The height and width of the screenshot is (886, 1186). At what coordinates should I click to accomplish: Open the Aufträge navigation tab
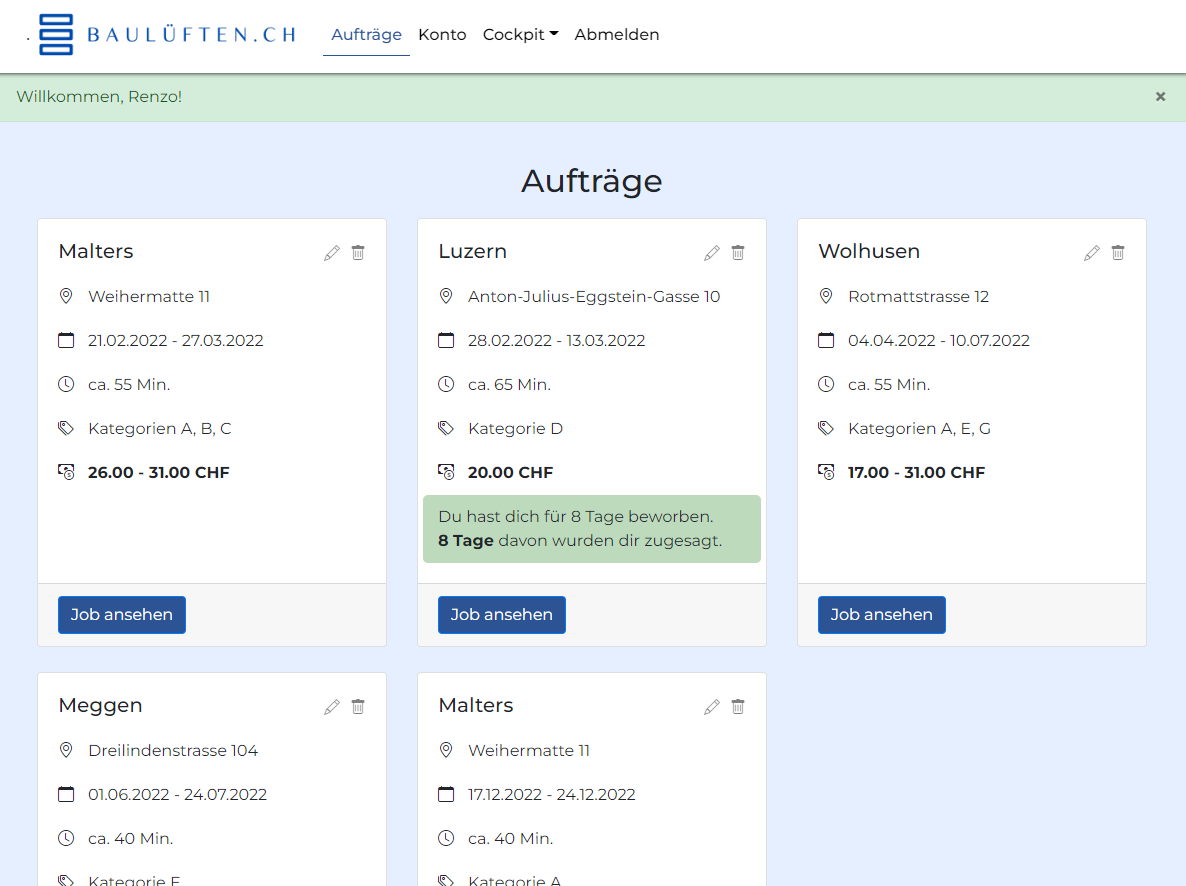(366, 35)
